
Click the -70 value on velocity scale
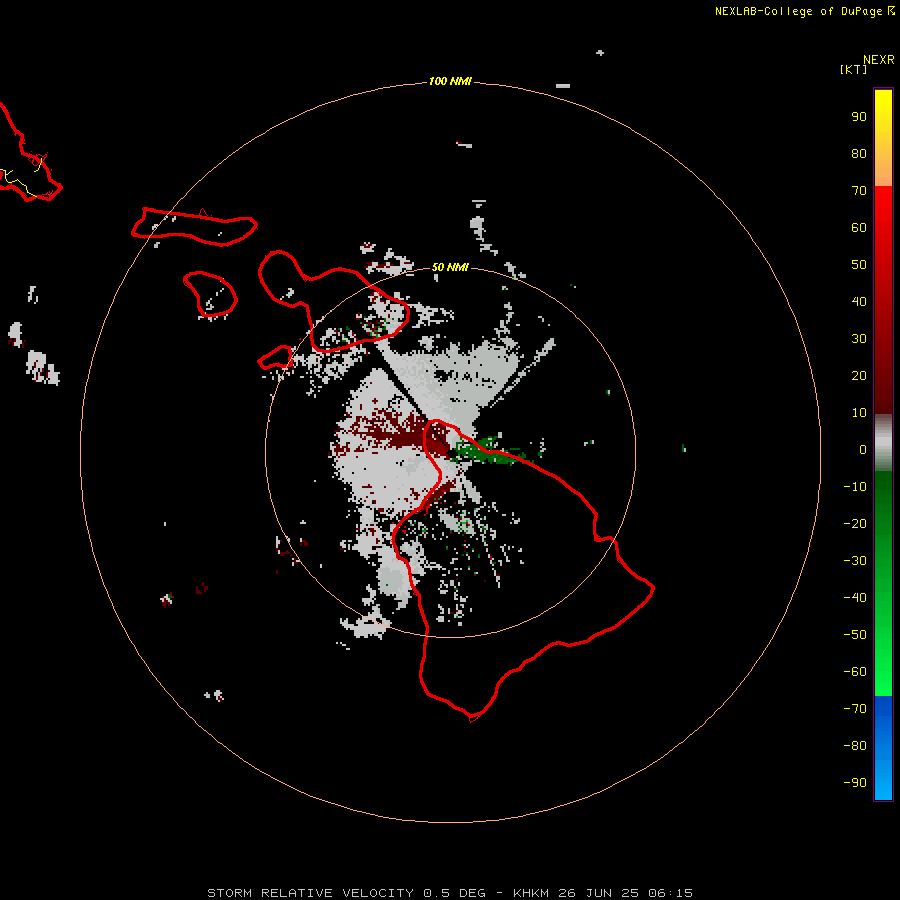(855, 709)
